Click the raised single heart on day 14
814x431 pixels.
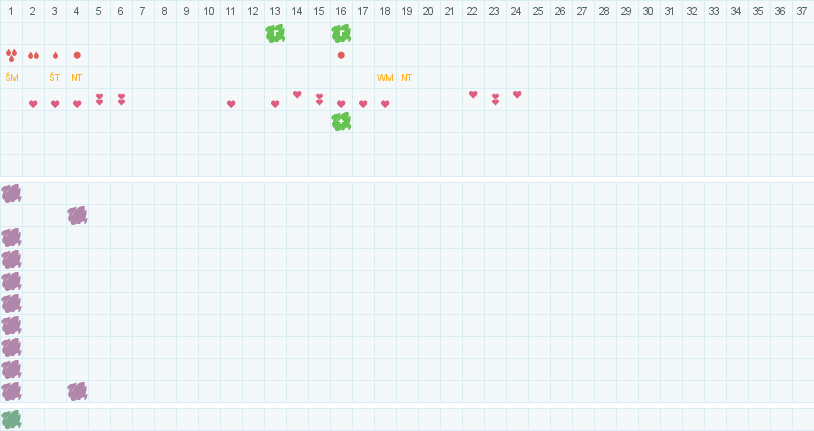coord(297,95)
